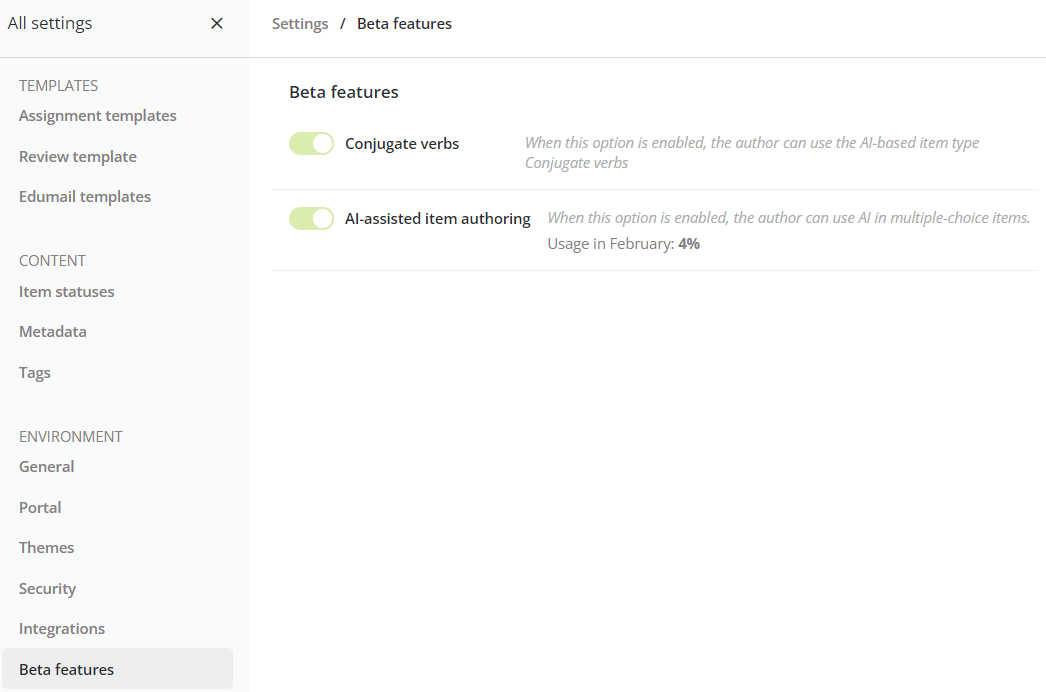This screenshot has width=1046, height=692.
Task: Open Assignment templates settings
Action: pos(97,115)
